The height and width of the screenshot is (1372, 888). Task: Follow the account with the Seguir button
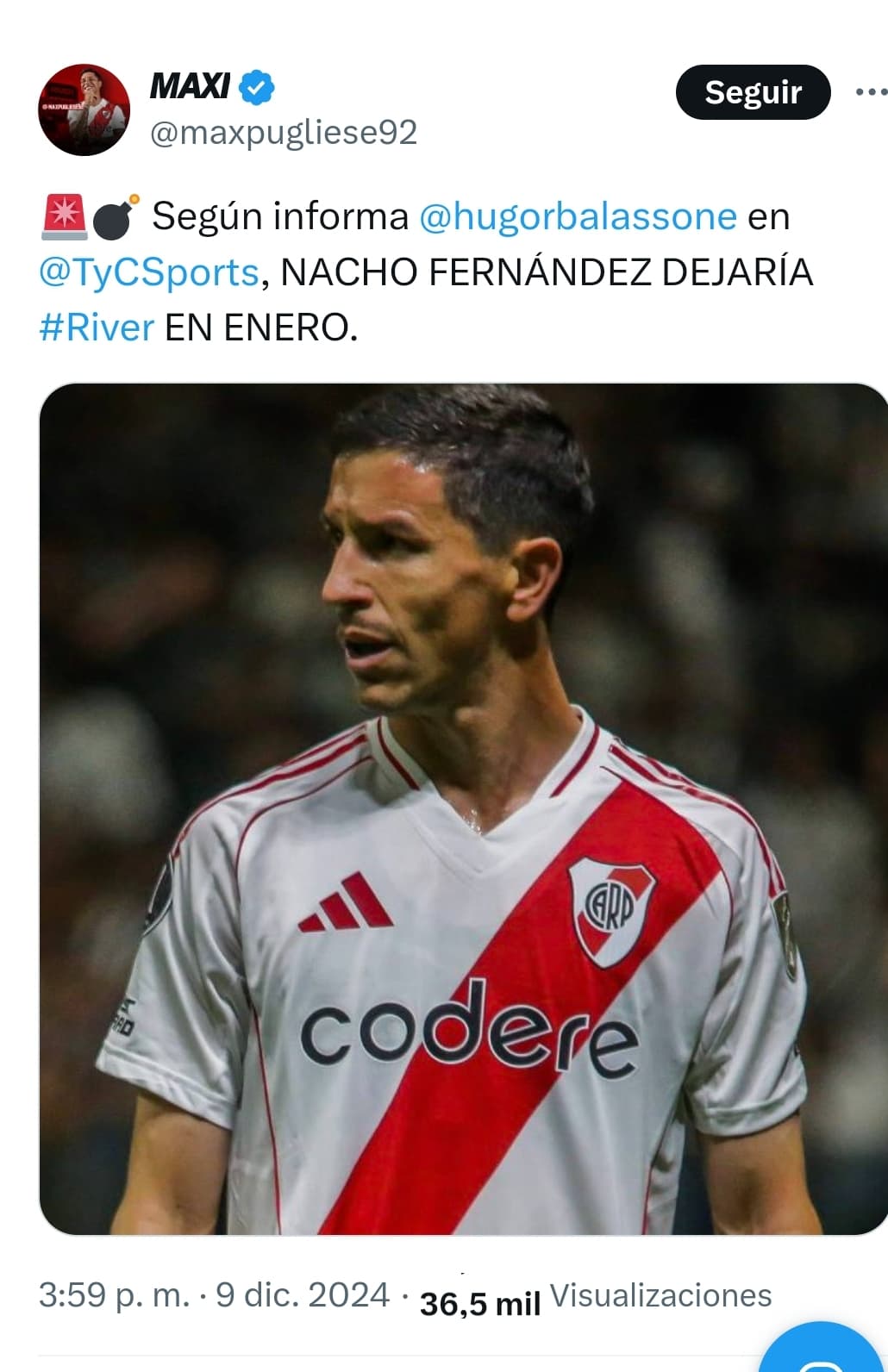click(x=753, y=92)
